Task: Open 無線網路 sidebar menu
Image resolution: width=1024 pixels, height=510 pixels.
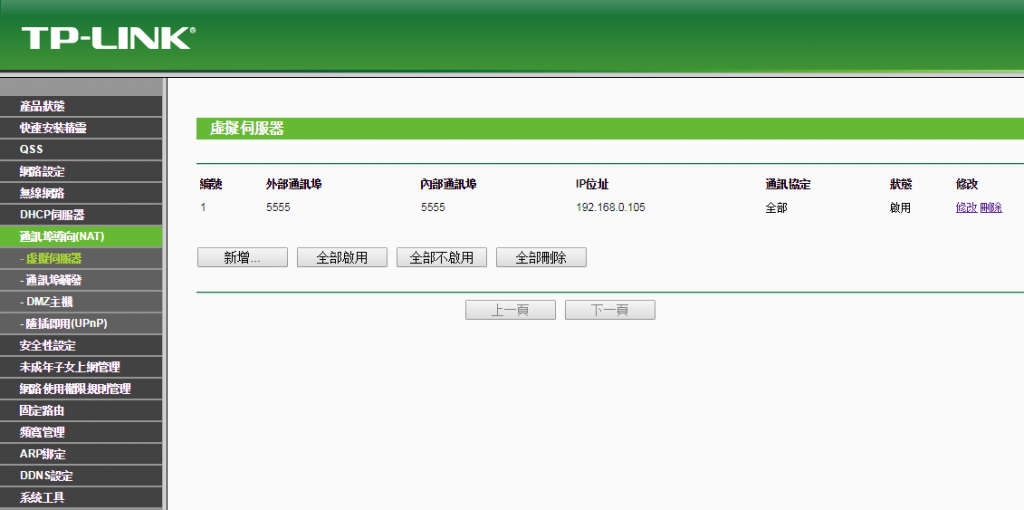Action: coord(81,193)
